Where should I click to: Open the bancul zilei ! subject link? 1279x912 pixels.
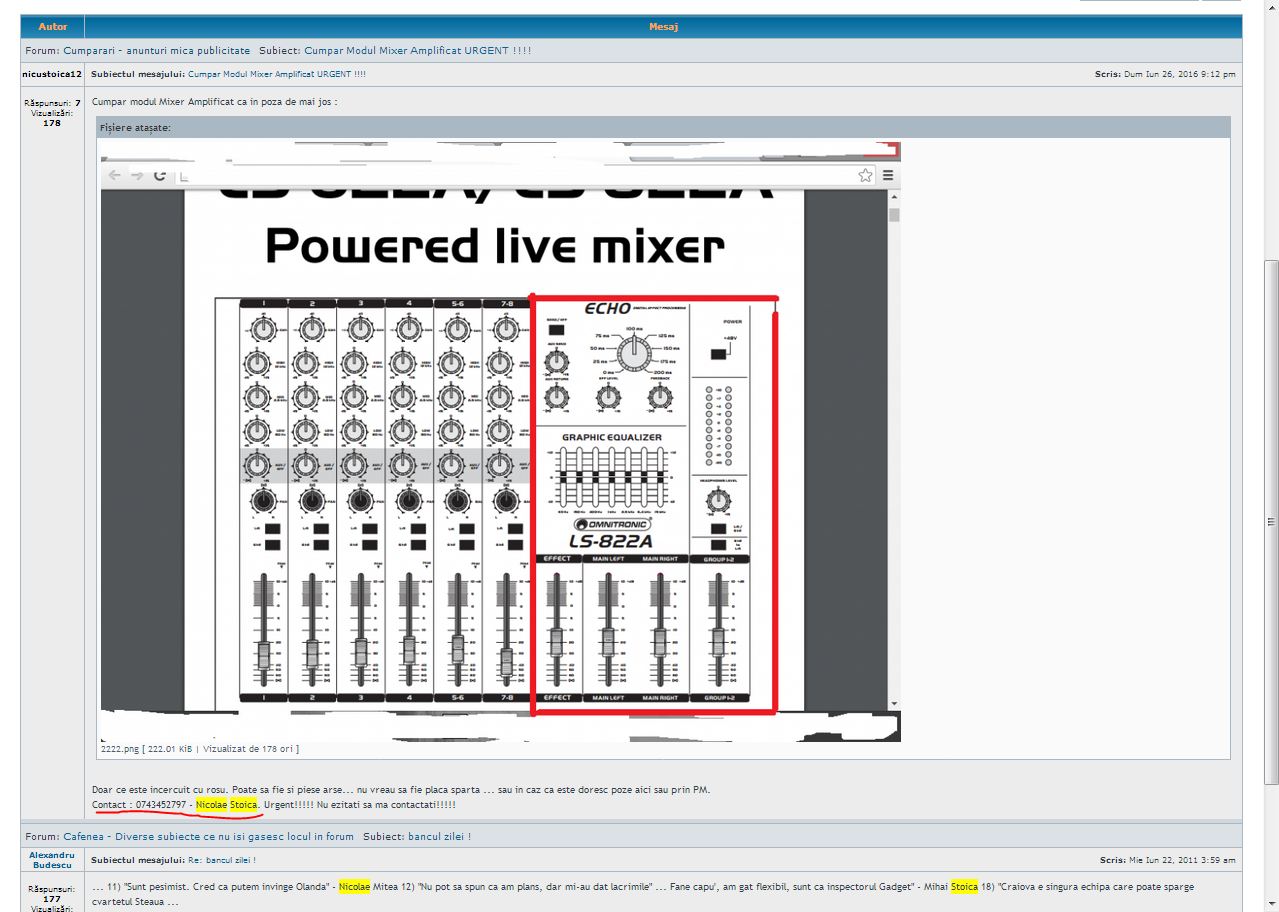(439, 836)
